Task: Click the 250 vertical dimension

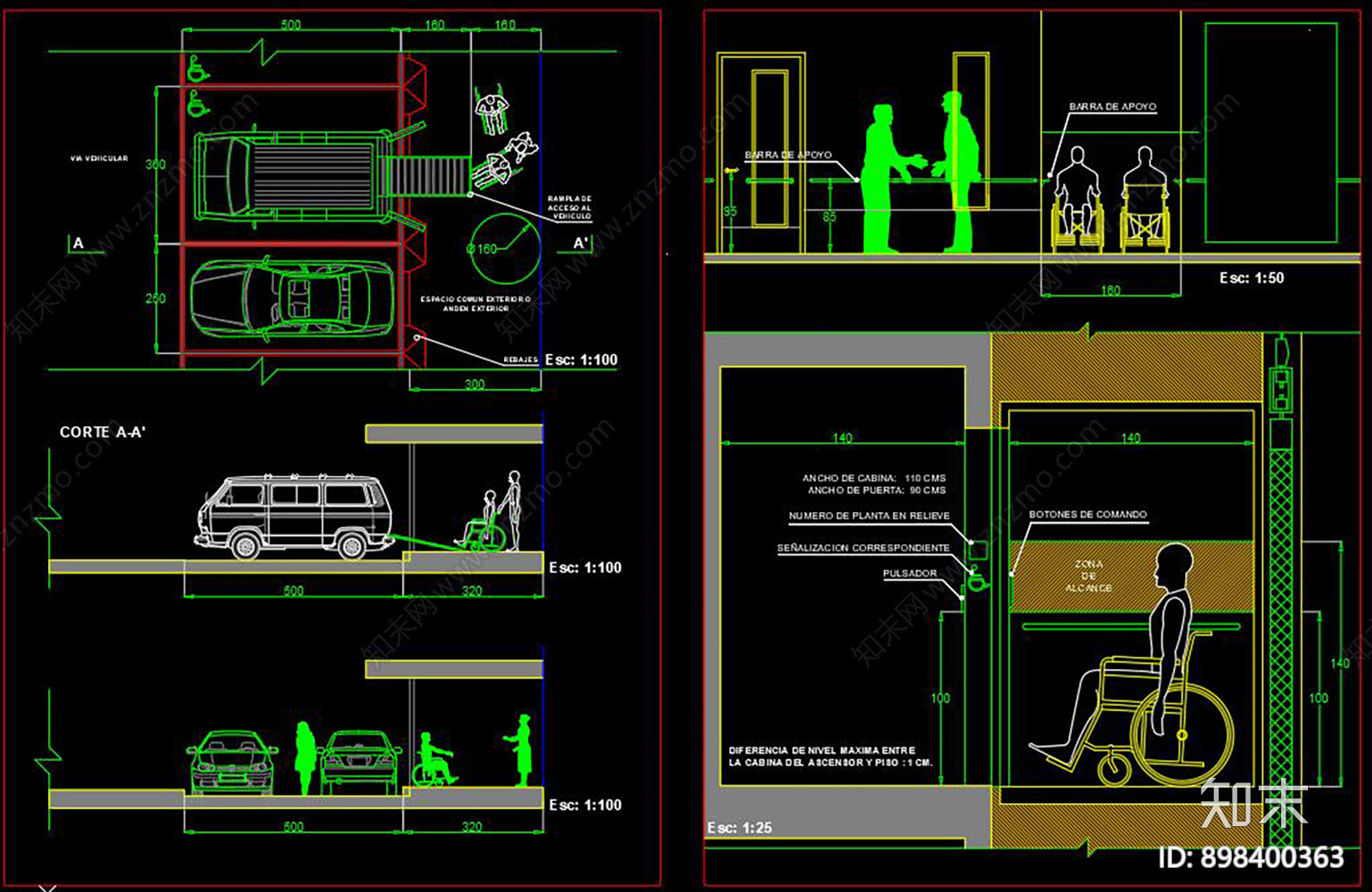Action: click(x=155, y=298)
